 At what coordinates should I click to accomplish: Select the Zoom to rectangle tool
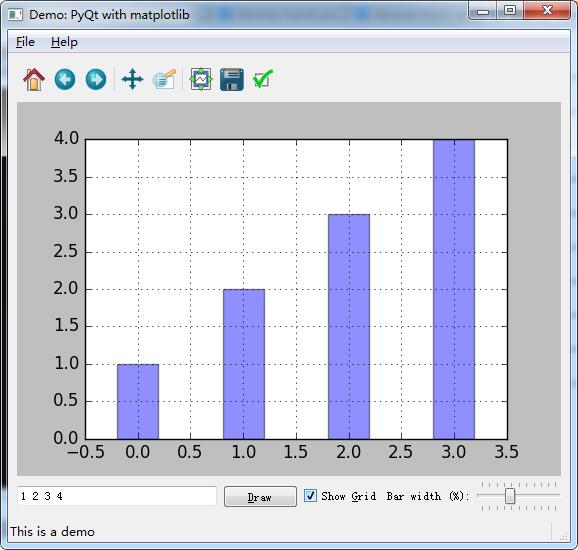pyautogui.click(x=164, y=79)
